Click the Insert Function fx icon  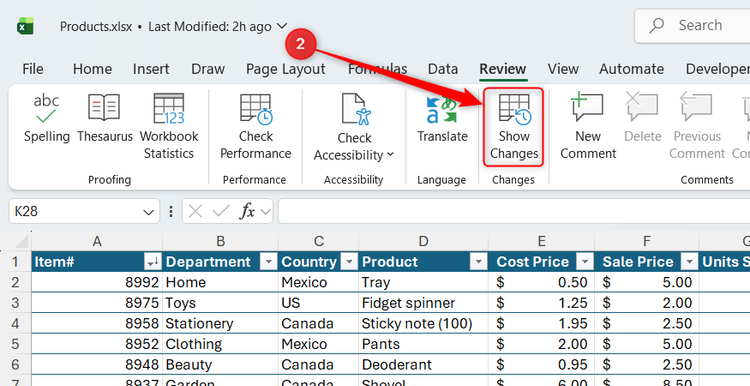pos(247,211)
